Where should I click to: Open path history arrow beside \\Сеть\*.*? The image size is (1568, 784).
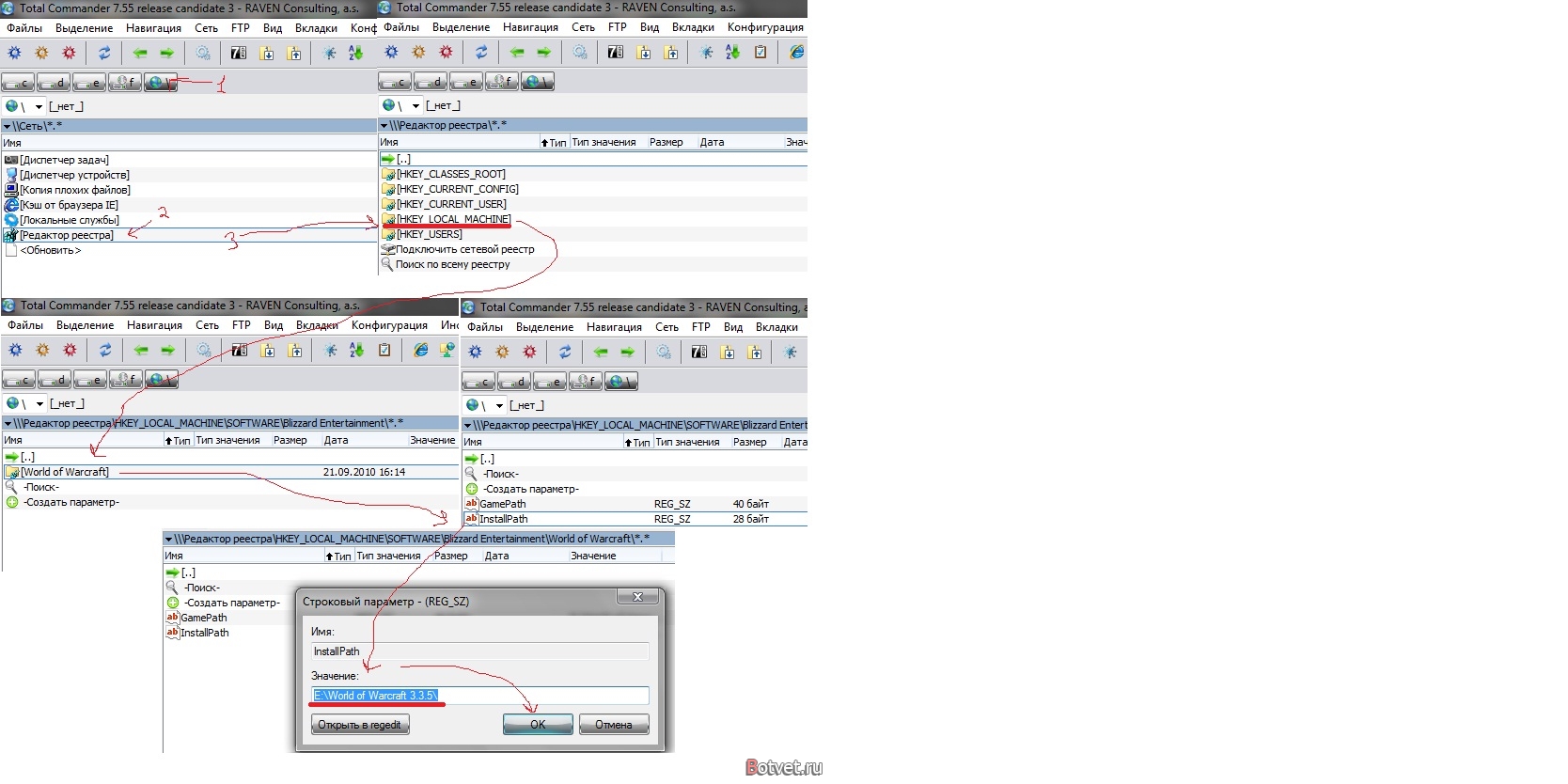pyautogui.click(x=8, y=126)
